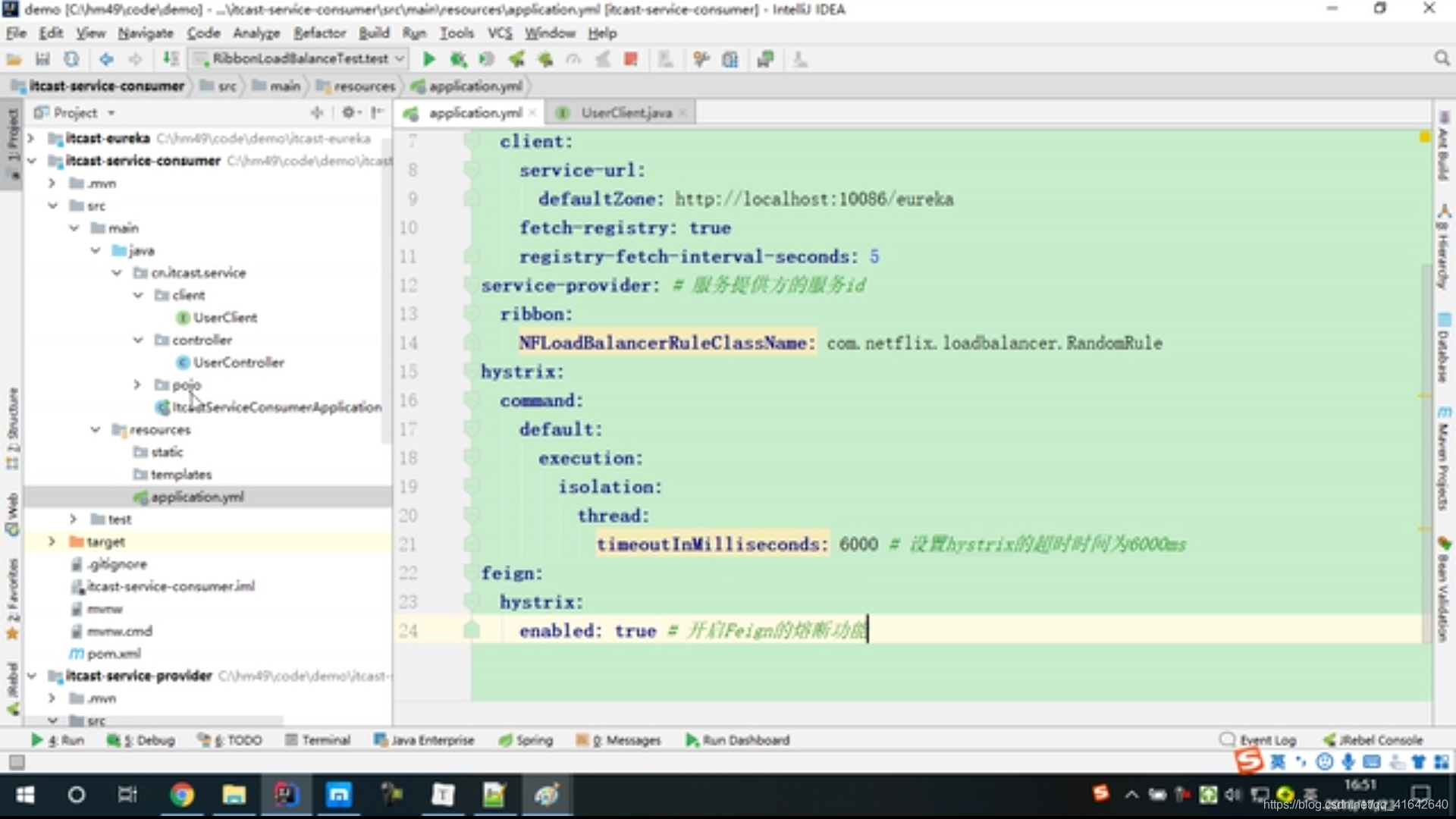Open the Favorites tool window
This screenshot has width=1456, height=819.
[x=12, y=600]
